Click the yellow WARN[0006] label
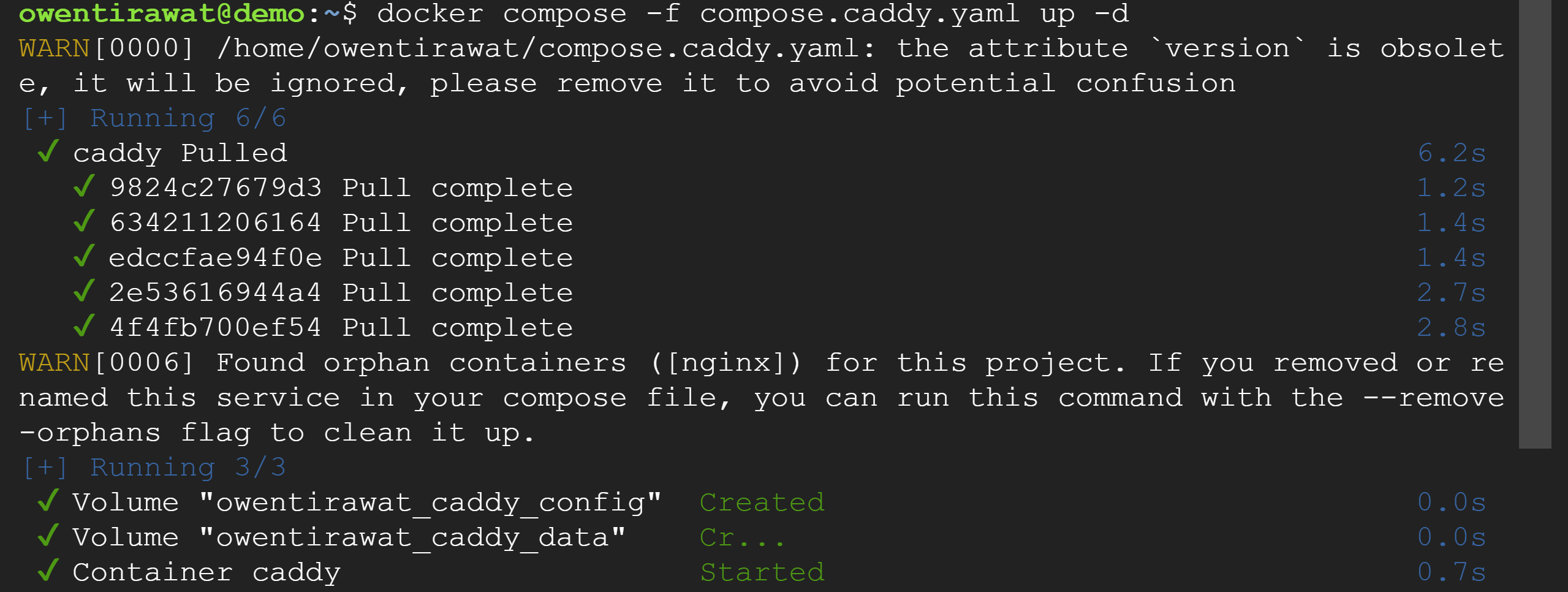 [x=55, y=363]
